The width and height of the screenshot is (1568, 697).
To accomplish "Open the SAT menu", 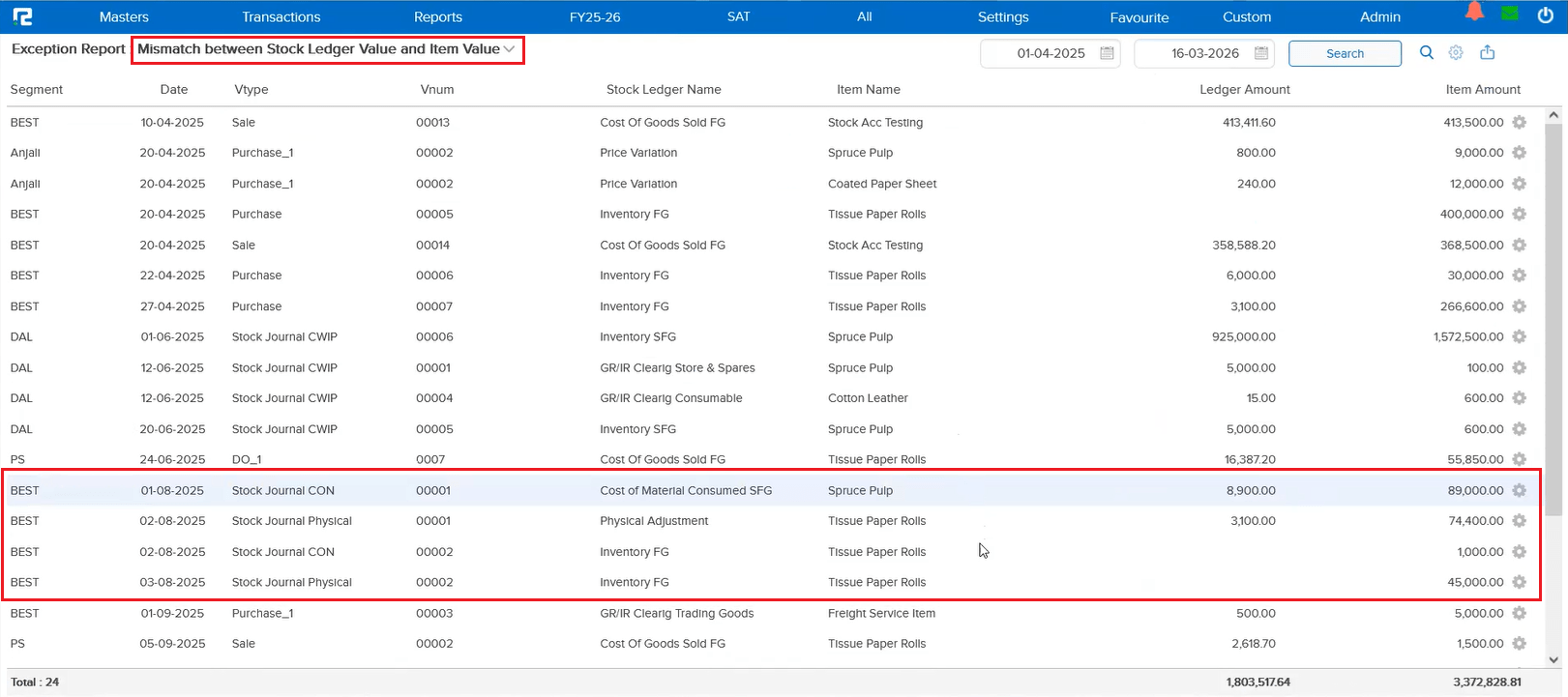I will tap(739, 16).
